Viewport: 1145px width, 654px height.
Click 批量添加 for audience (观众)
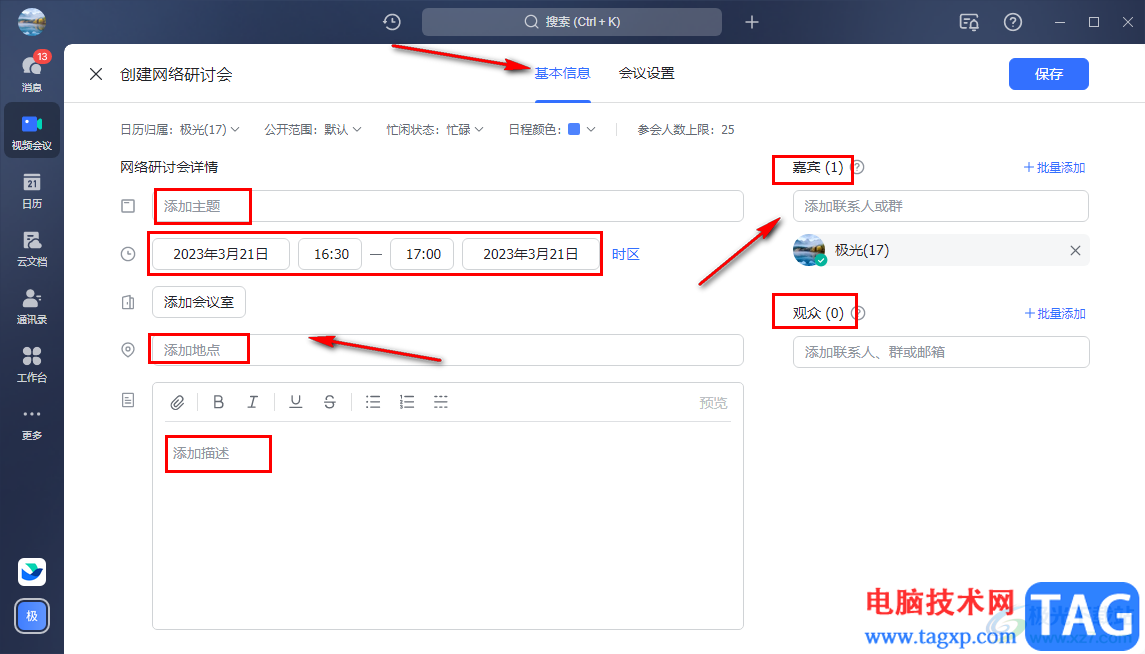[x=1055, y=313]
